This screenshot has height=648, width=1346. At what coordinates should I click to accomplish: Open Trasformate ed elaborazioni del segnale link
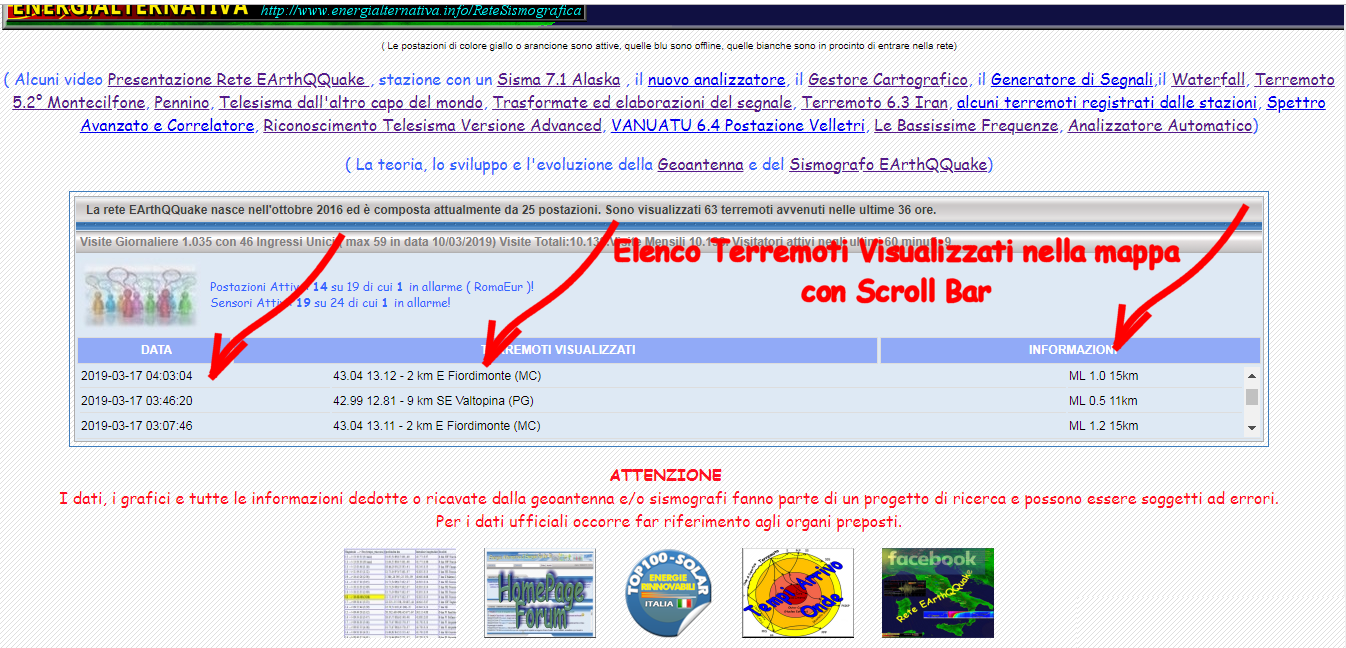(x=643, y=102)
